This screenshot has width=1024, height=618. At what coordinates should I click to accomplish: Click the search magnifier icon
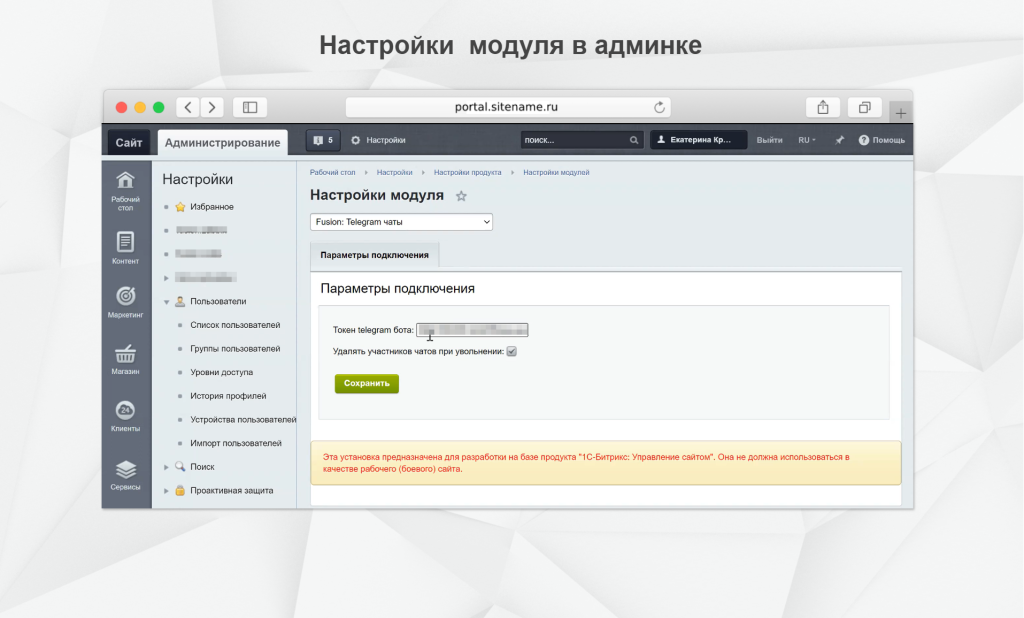point(633,140)
